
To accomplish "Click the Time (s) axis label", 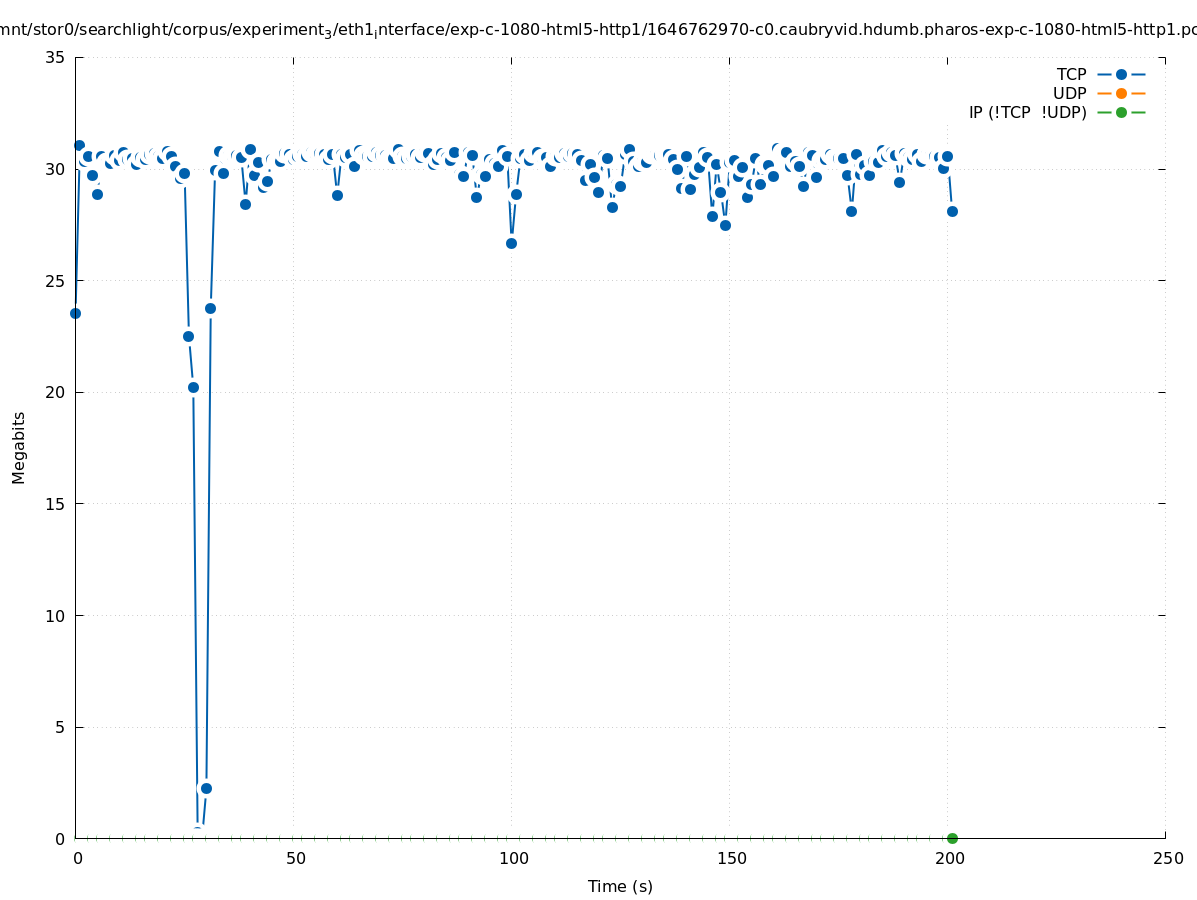I will (620, 886).
